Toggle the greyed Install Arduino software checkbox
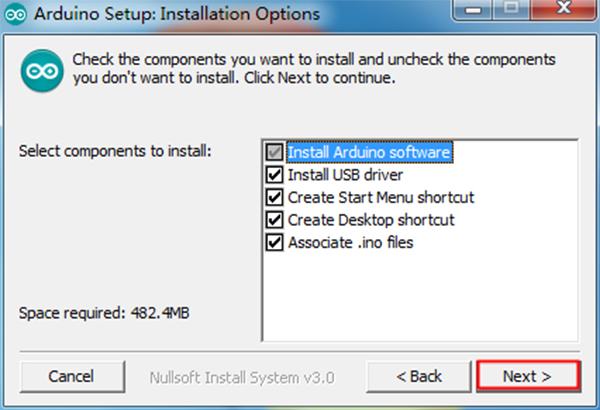This screenshot has width=600, height=410. (275, 153)
